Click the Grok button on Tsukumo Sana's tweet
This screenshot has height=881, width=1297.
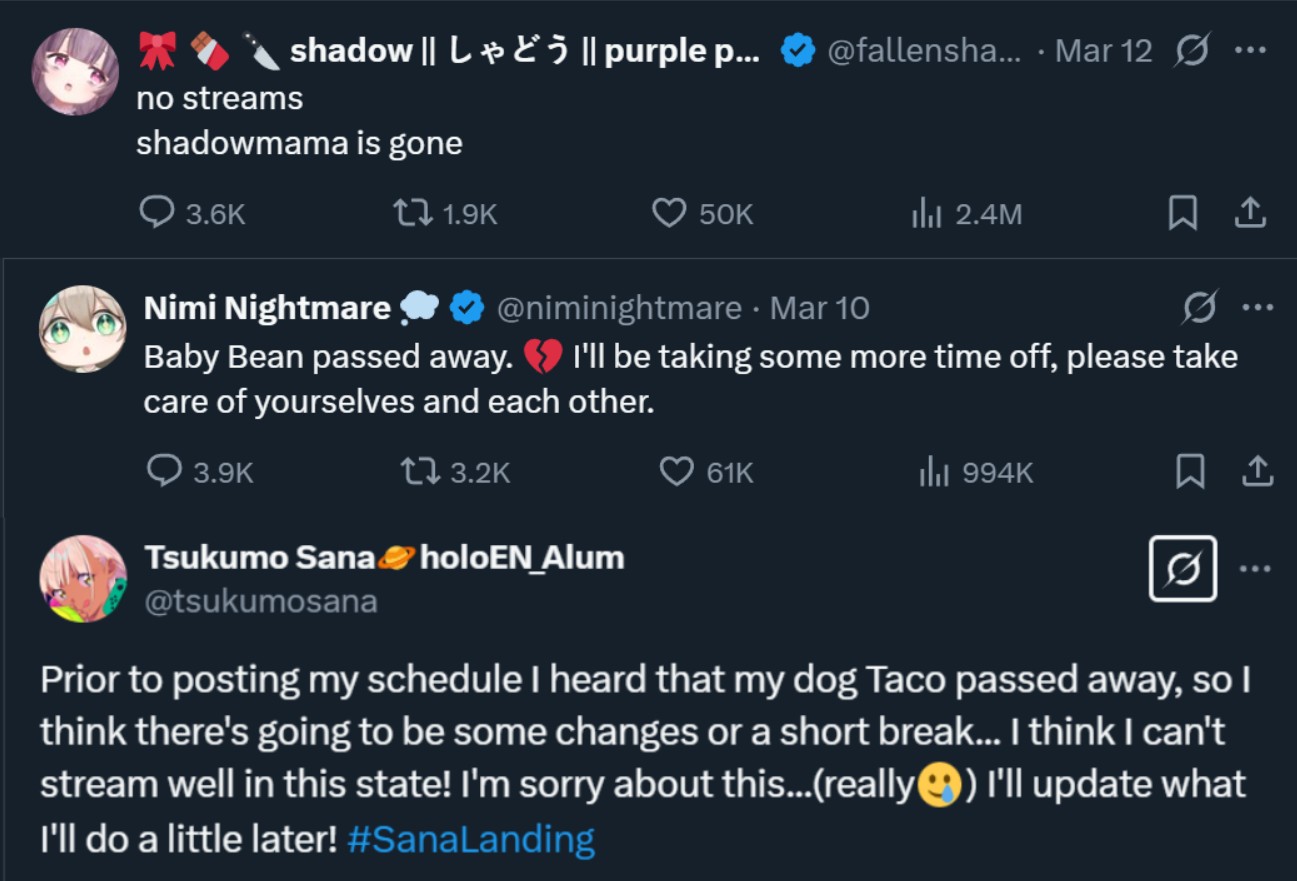pyautogui.click(x=1183, y=568)
